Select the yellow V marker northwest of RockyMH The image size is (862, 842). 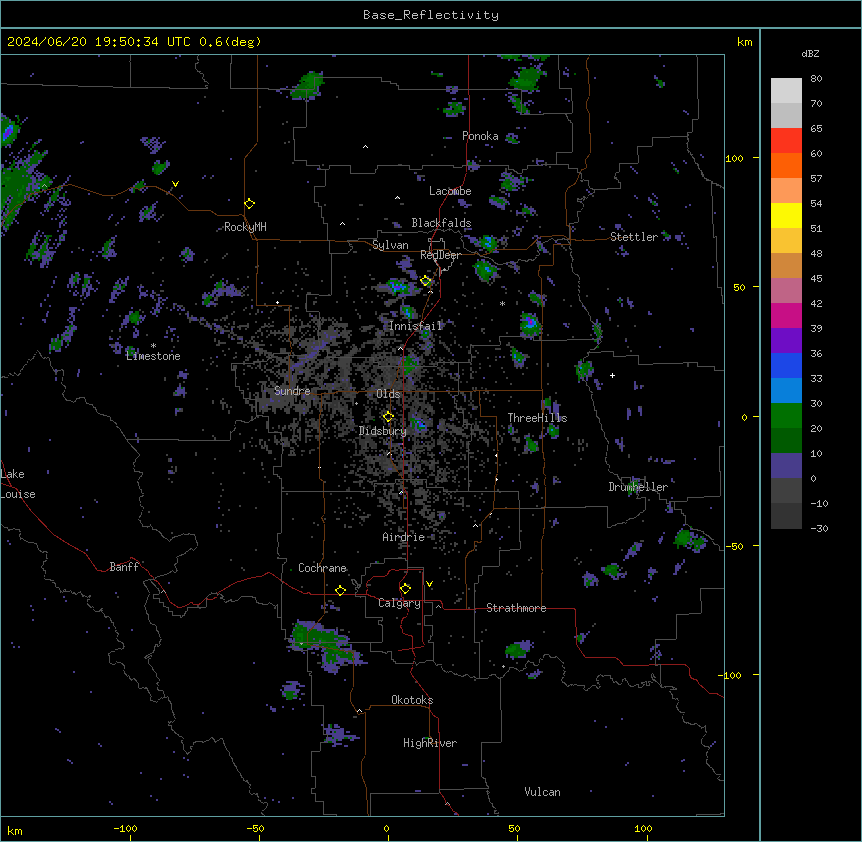[x=175, y=184]
